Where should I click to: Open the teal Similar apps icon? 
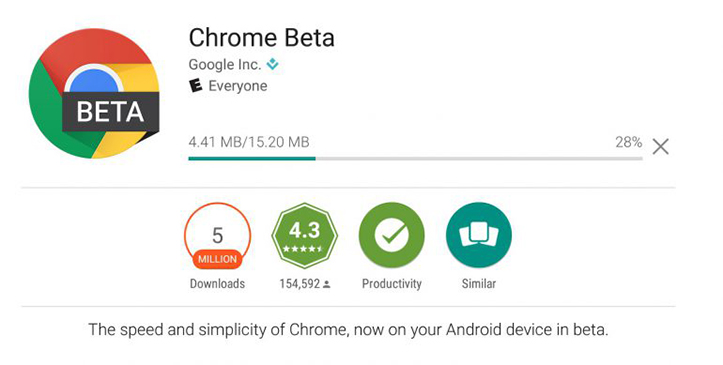tap(479, 235)
